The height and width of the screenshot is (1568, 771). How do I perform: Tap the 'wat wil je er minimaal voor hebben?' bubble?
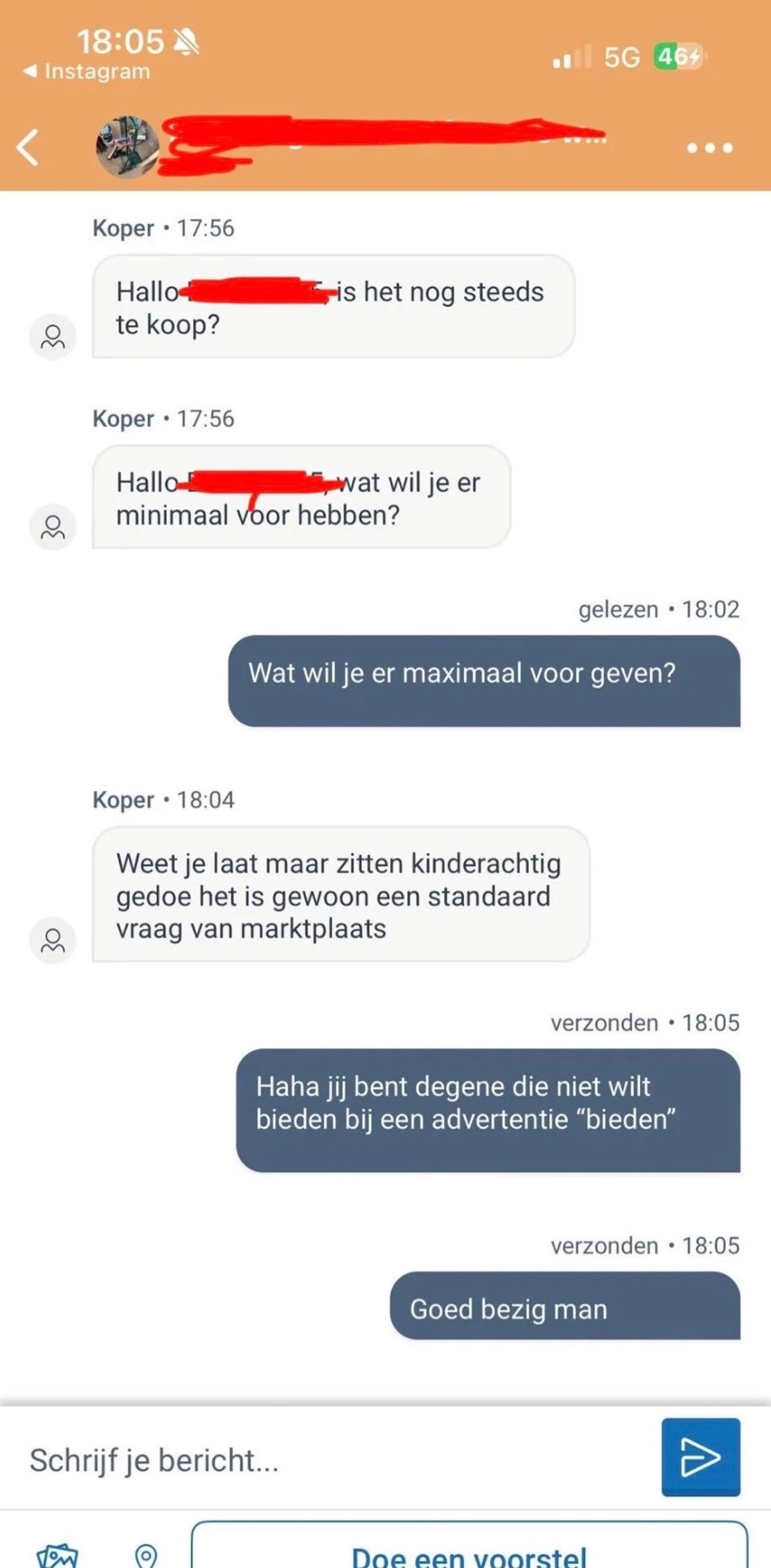(x=301, y=497)
